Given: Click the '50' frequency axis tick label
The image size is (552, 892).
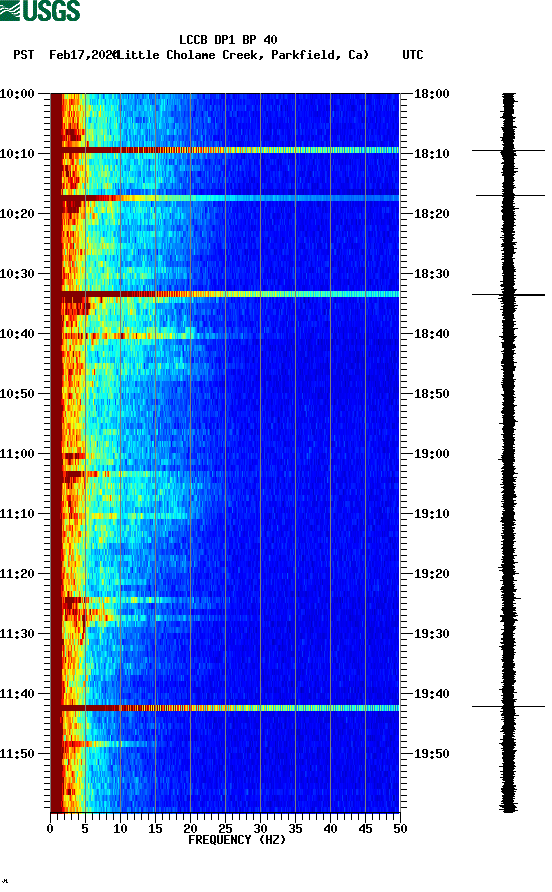Looking at the screenshot, I should 400,829.
